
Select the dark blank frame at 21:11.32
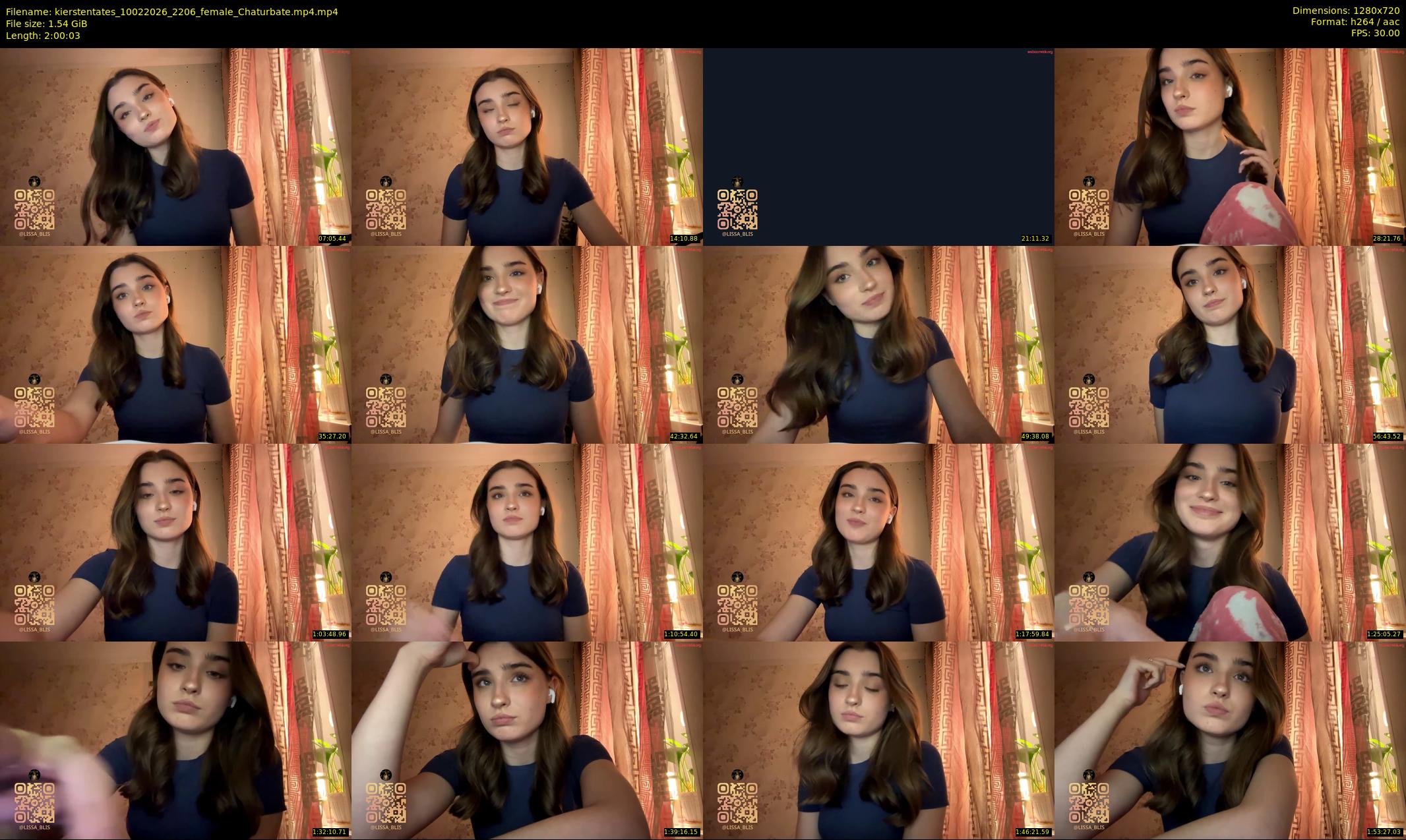click(x=878, y=146)
